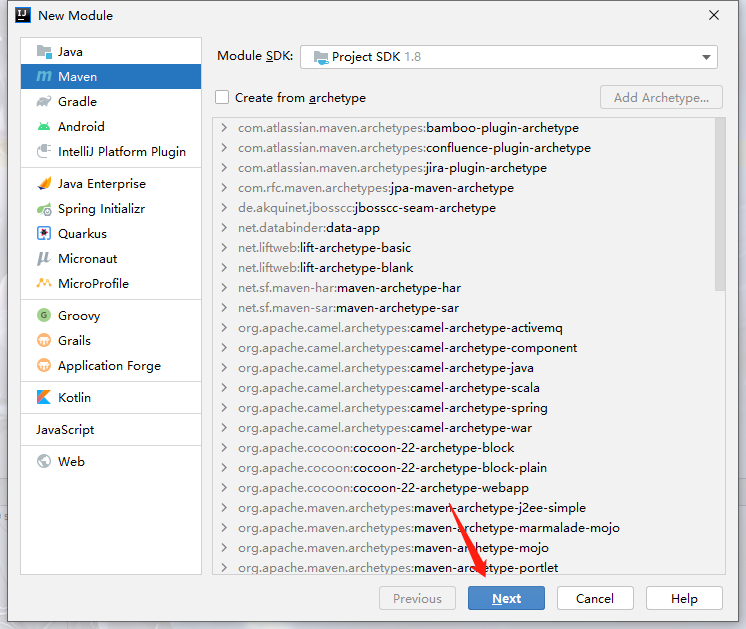Viewport: 746px width, 629px height.
Task: Click the Cancel button
Action: coord(595,598)
